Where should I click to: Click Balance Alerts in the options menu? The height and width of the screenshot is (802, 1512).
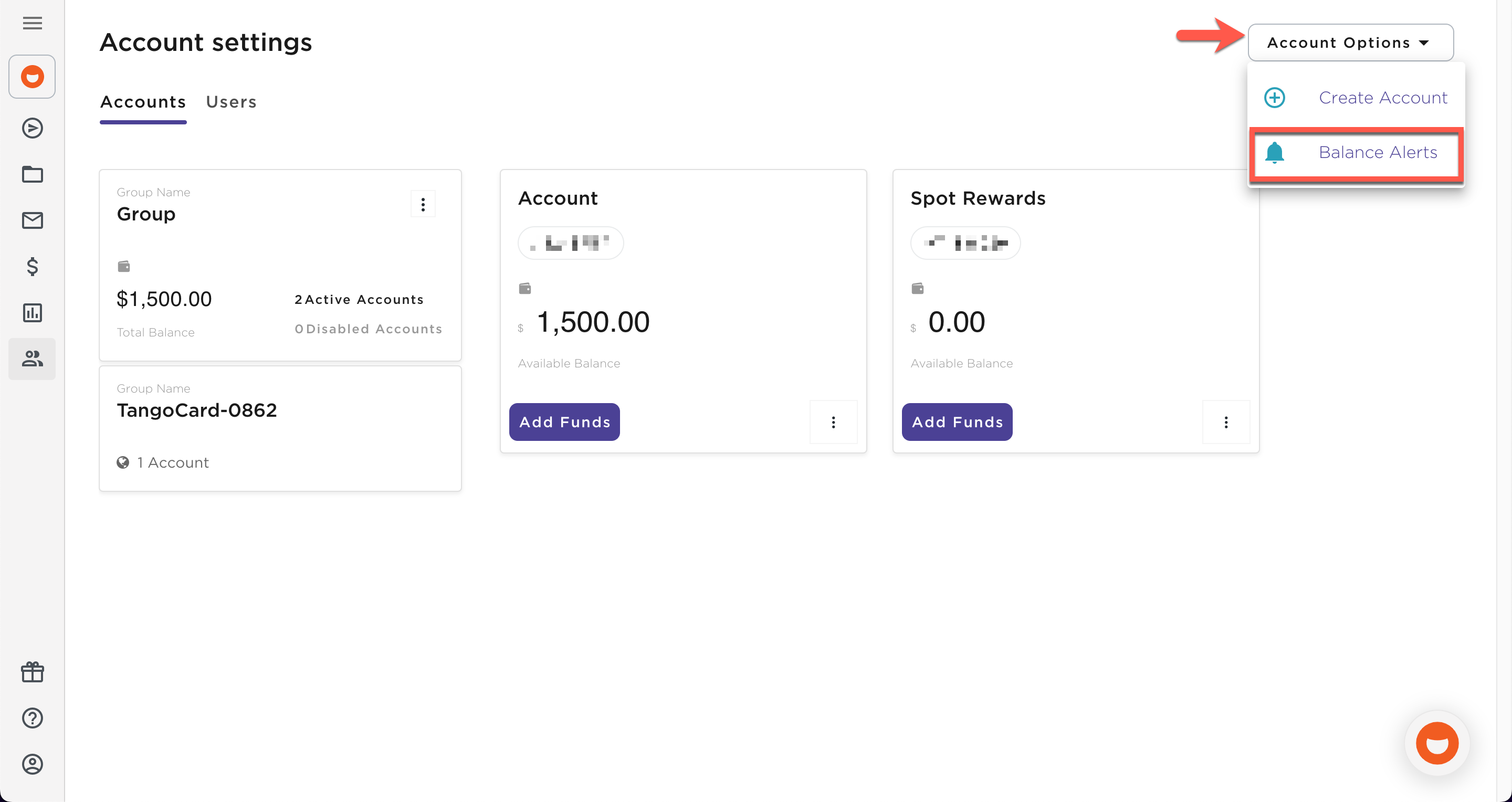tap(1378, 152)
